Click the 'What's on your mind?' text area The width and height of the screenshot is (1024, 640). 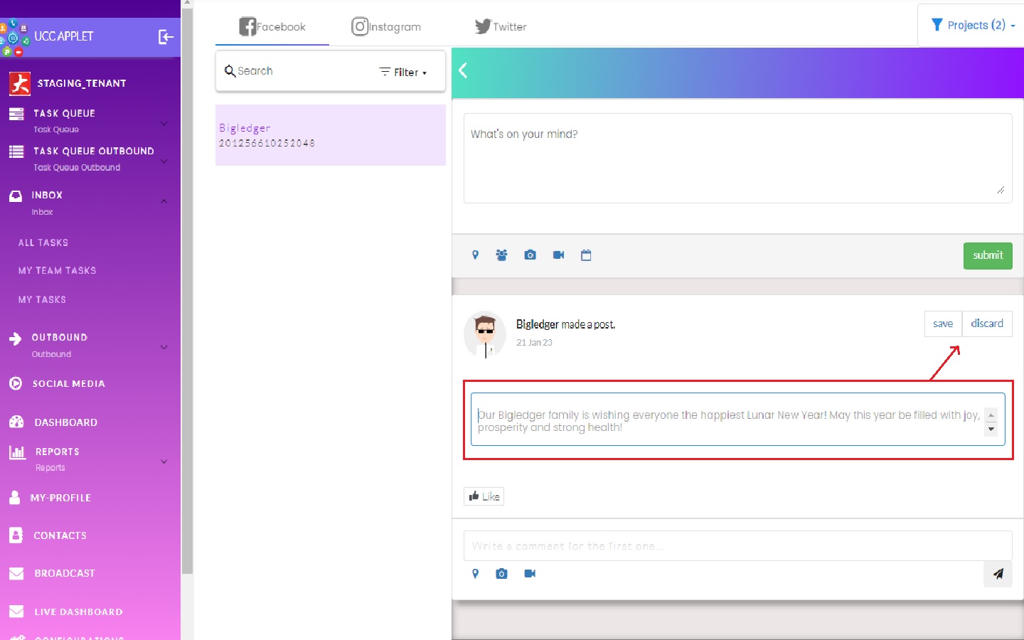(737, 158)
